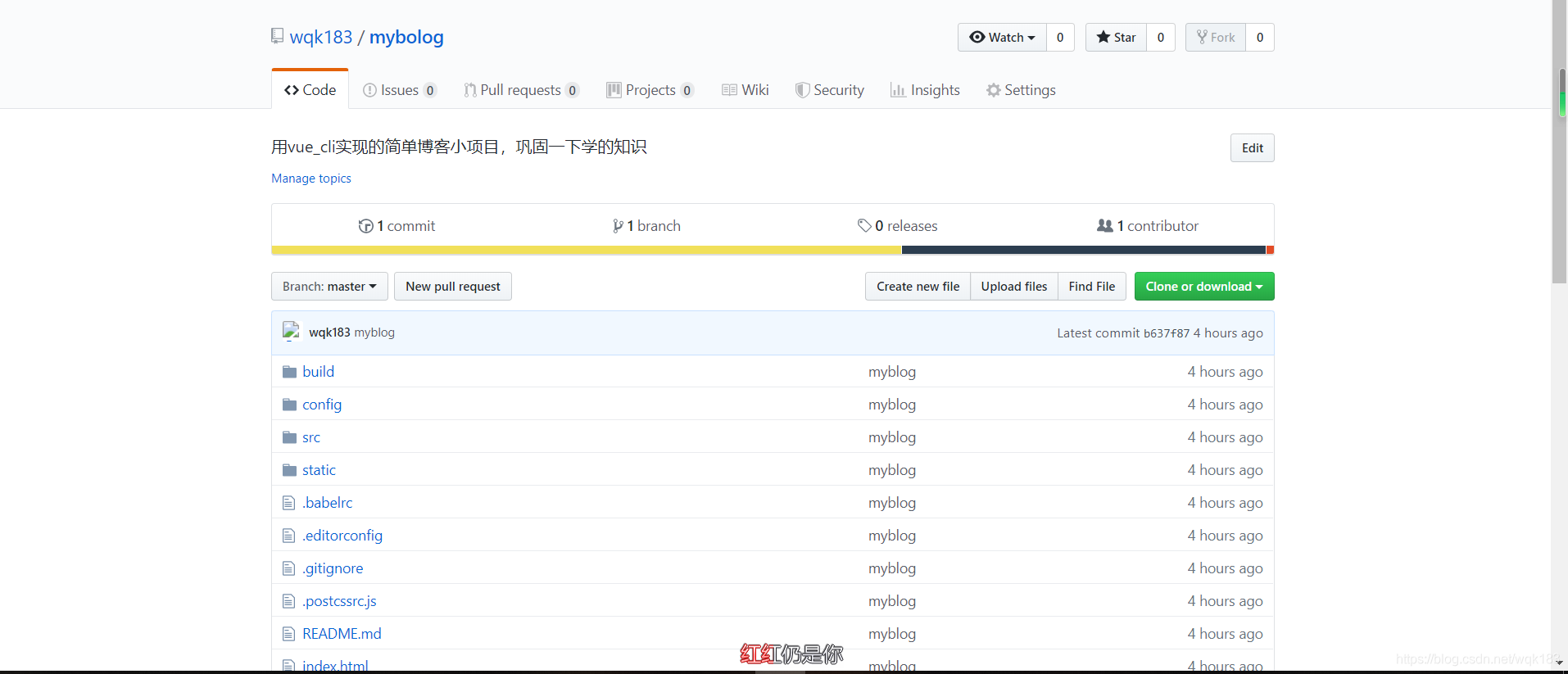Click dark segment of language bar

point(1084,250)
